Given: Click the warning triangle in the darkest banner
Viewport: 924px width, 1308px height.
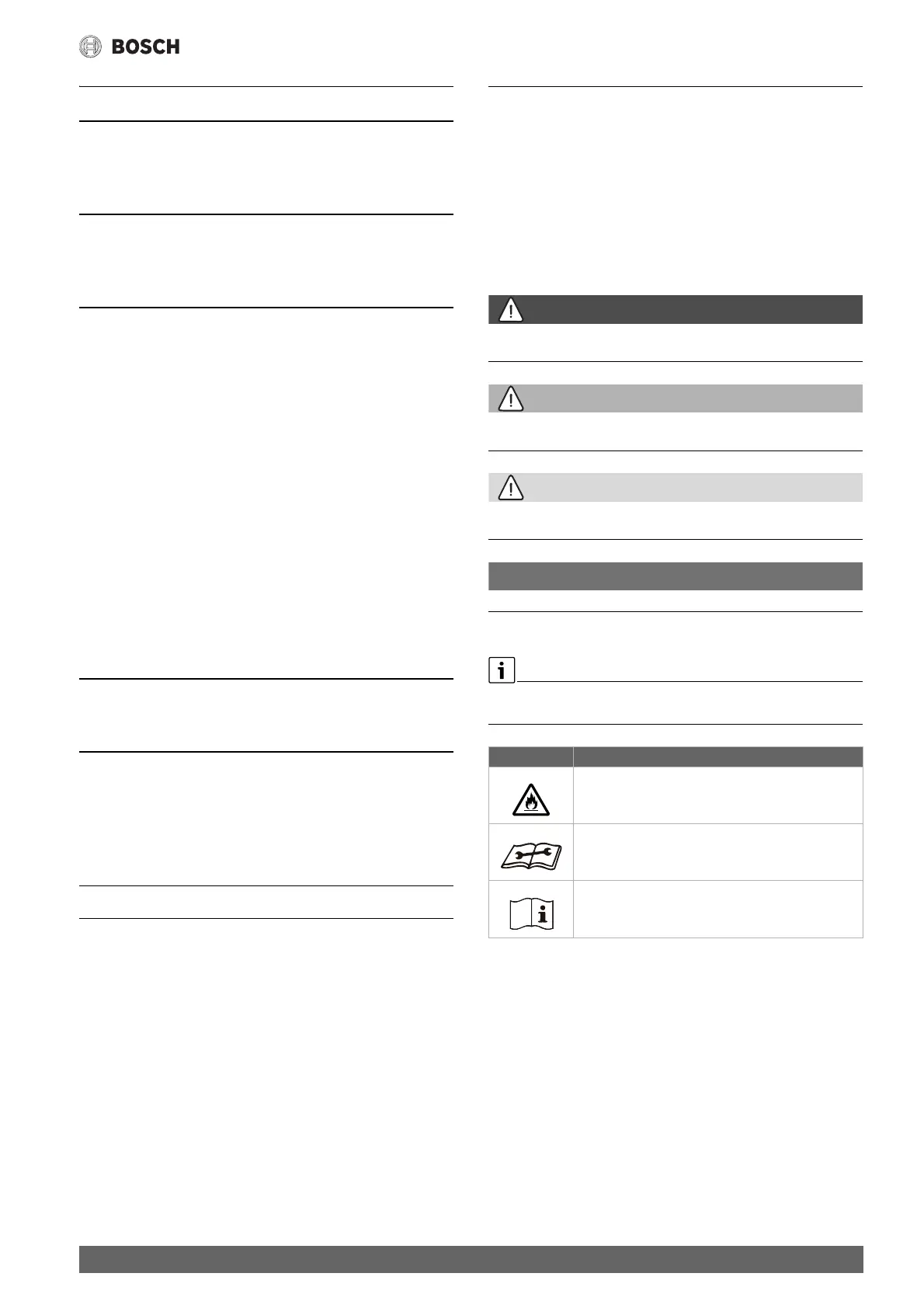Looking at the screenshot, I should point(511,310).
